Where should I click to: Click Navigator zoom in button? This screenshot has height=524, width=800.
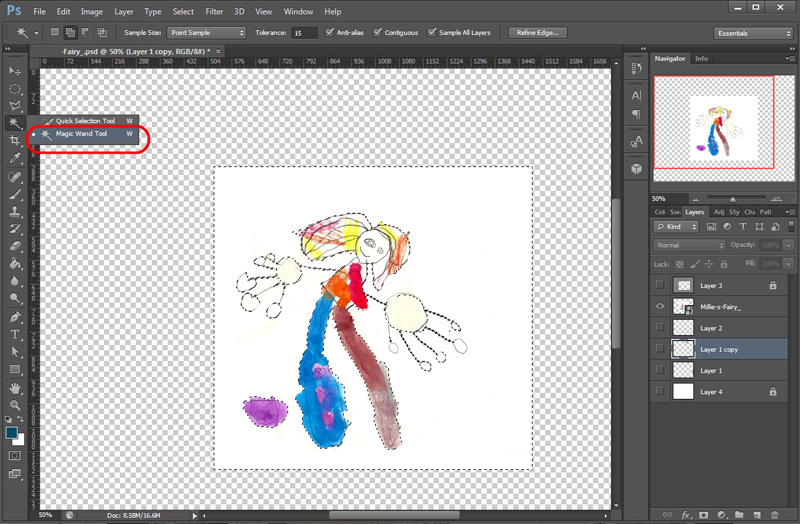pyautogui.click(x=776, y=199)
